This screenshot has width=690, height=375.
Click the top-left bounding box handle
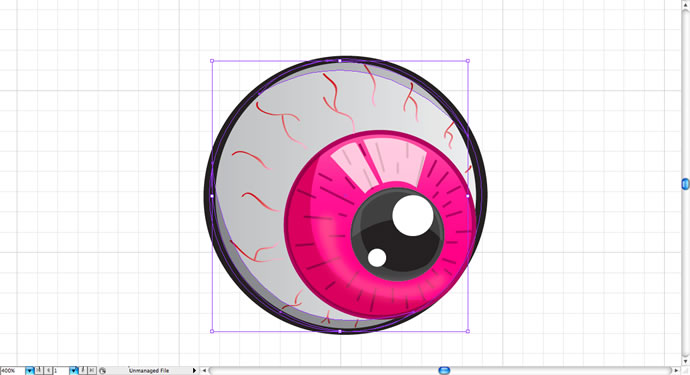pos(212,61)
